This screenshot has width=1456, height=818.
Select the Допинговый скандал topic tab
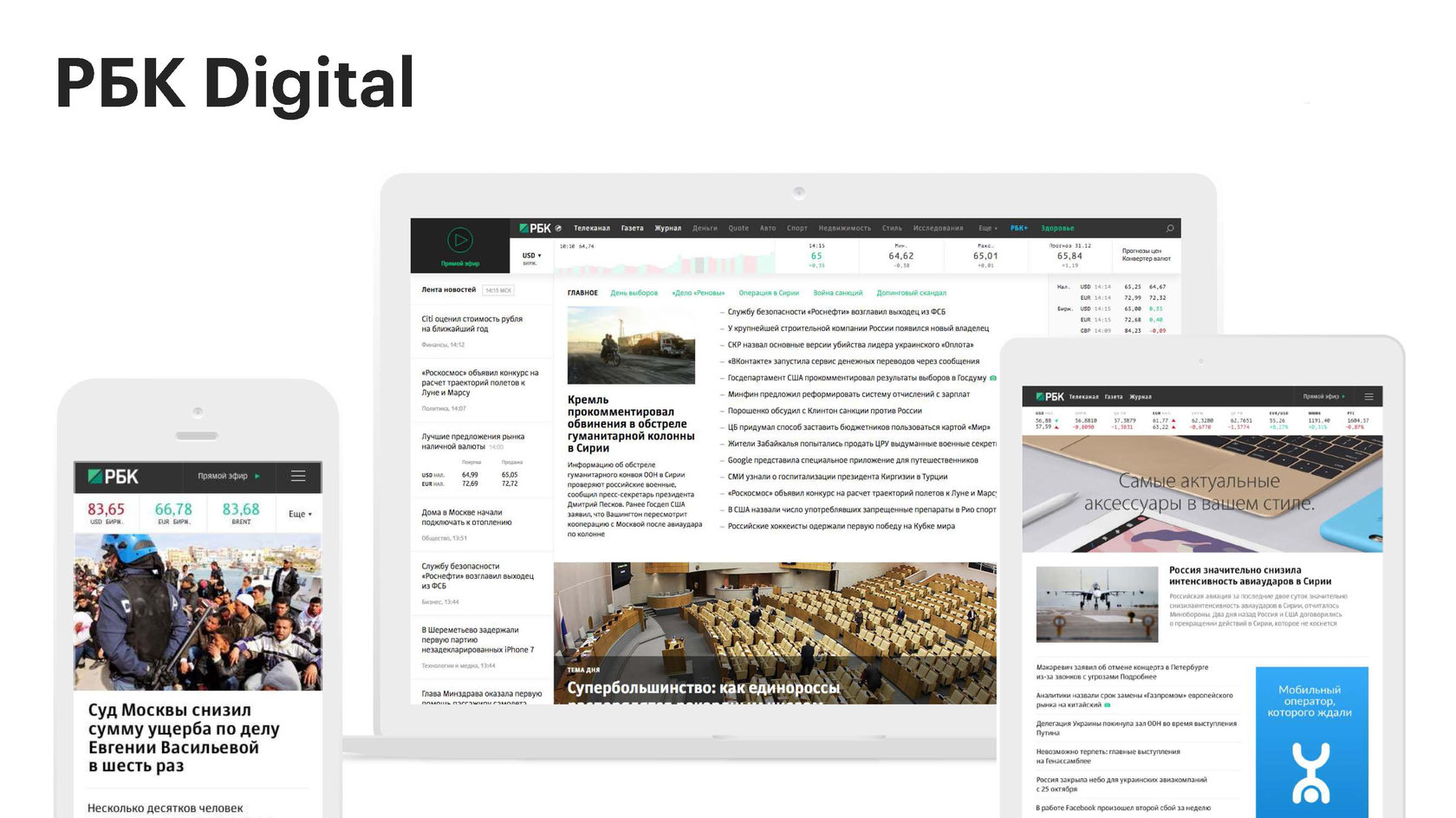912,293
